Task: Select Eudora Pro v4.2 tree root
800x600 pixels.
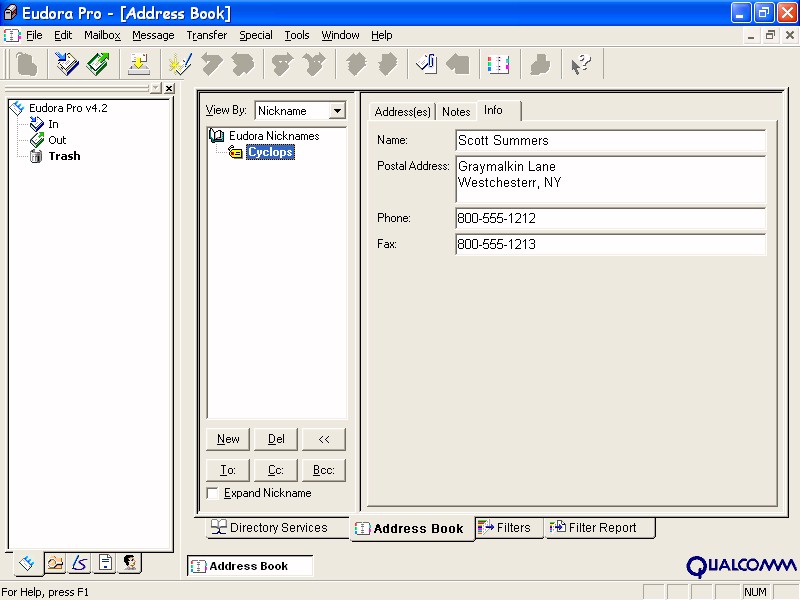Action: 68,108
